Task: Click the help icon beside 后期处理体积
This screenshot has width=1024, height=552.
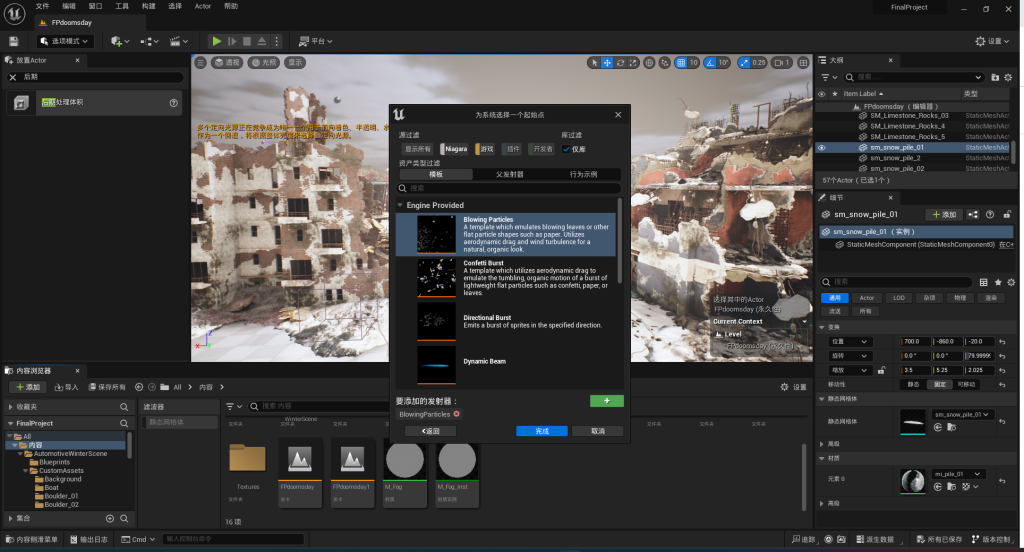Action: point(174,103)
